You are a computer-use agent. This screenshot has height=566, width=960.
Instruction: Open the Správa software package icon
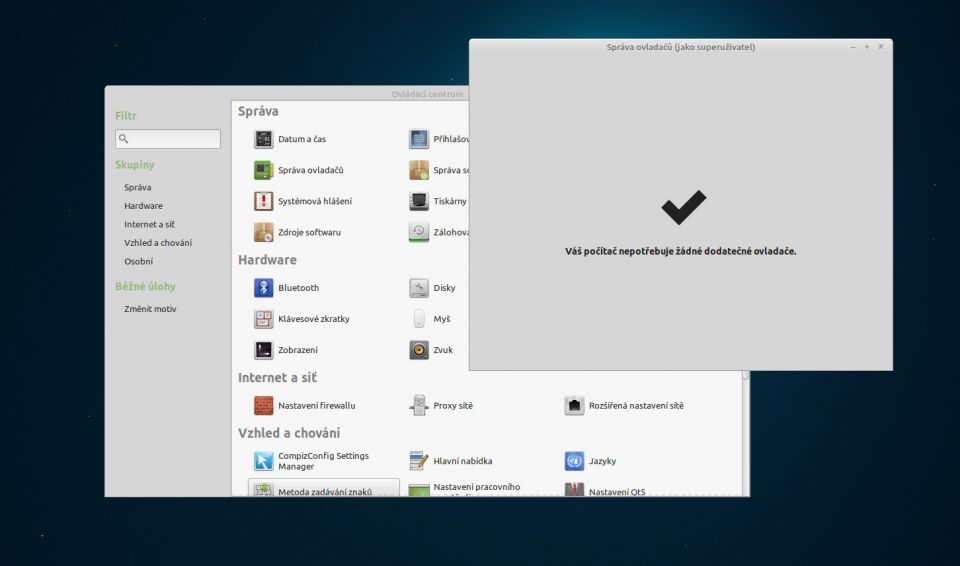pos(419,170)
